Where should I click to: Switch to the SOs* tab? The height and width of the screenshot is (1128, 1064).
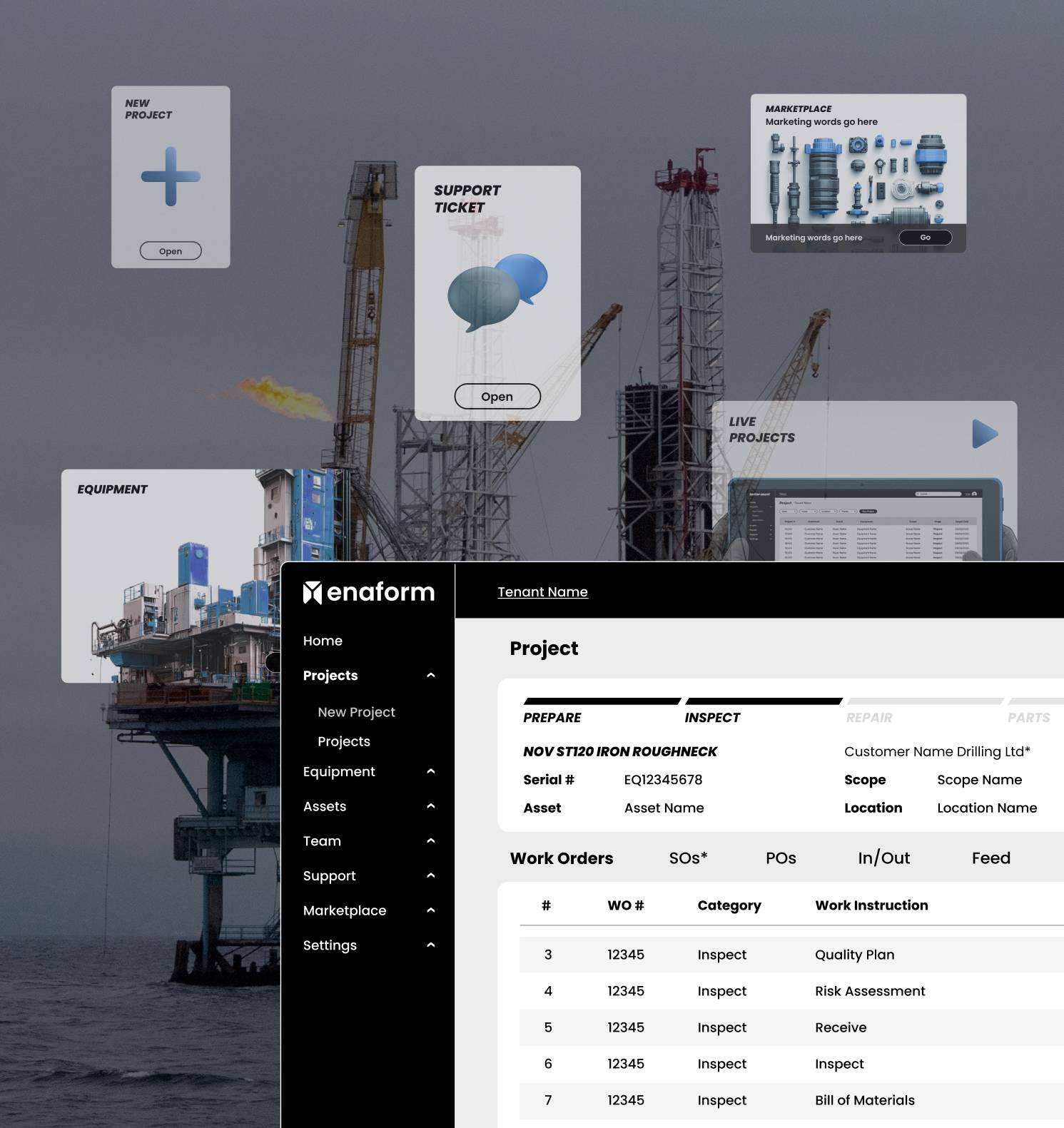tap(688, 858)
